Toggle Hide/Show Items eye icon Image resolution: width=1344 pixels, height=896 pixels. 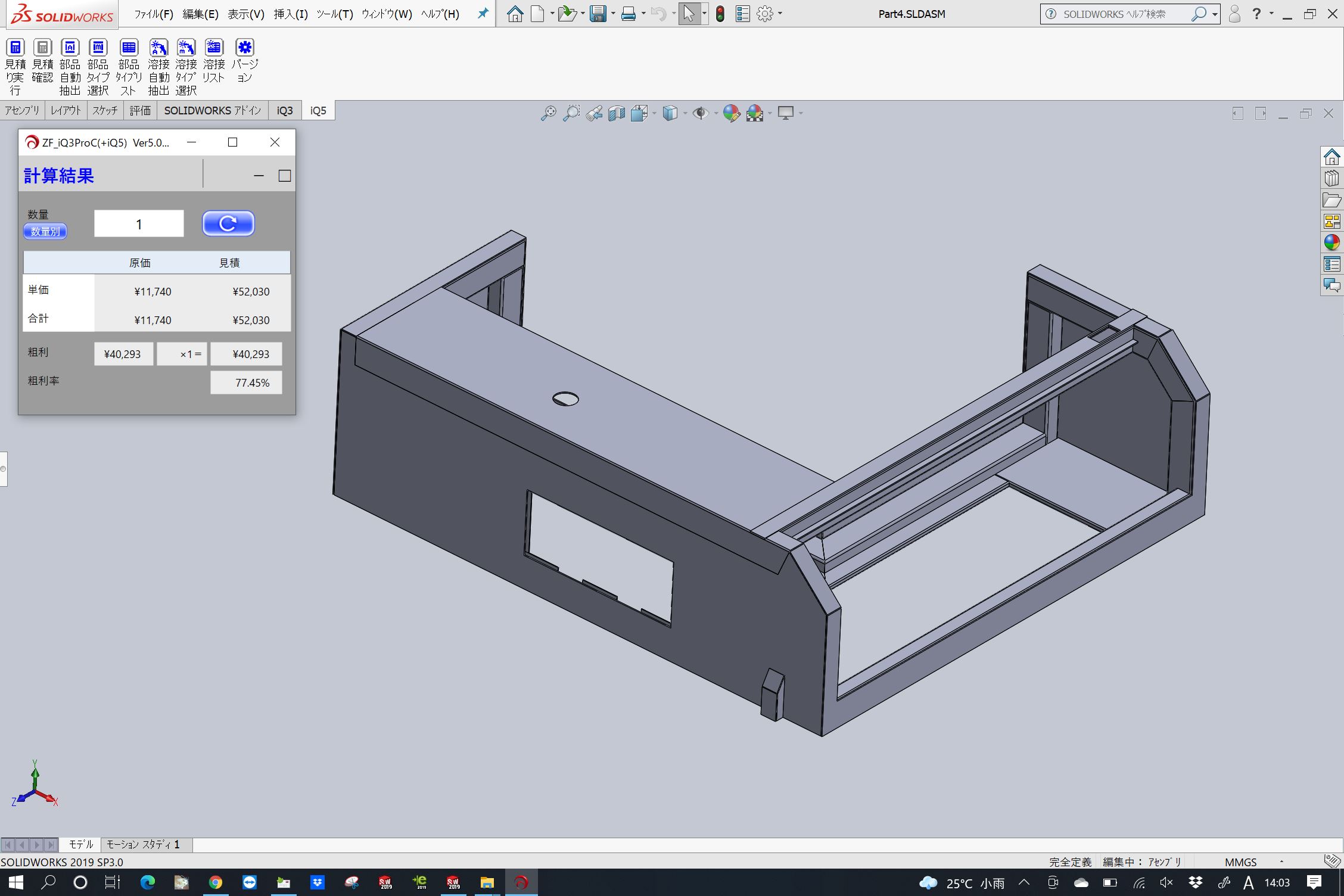click(701, 113)
